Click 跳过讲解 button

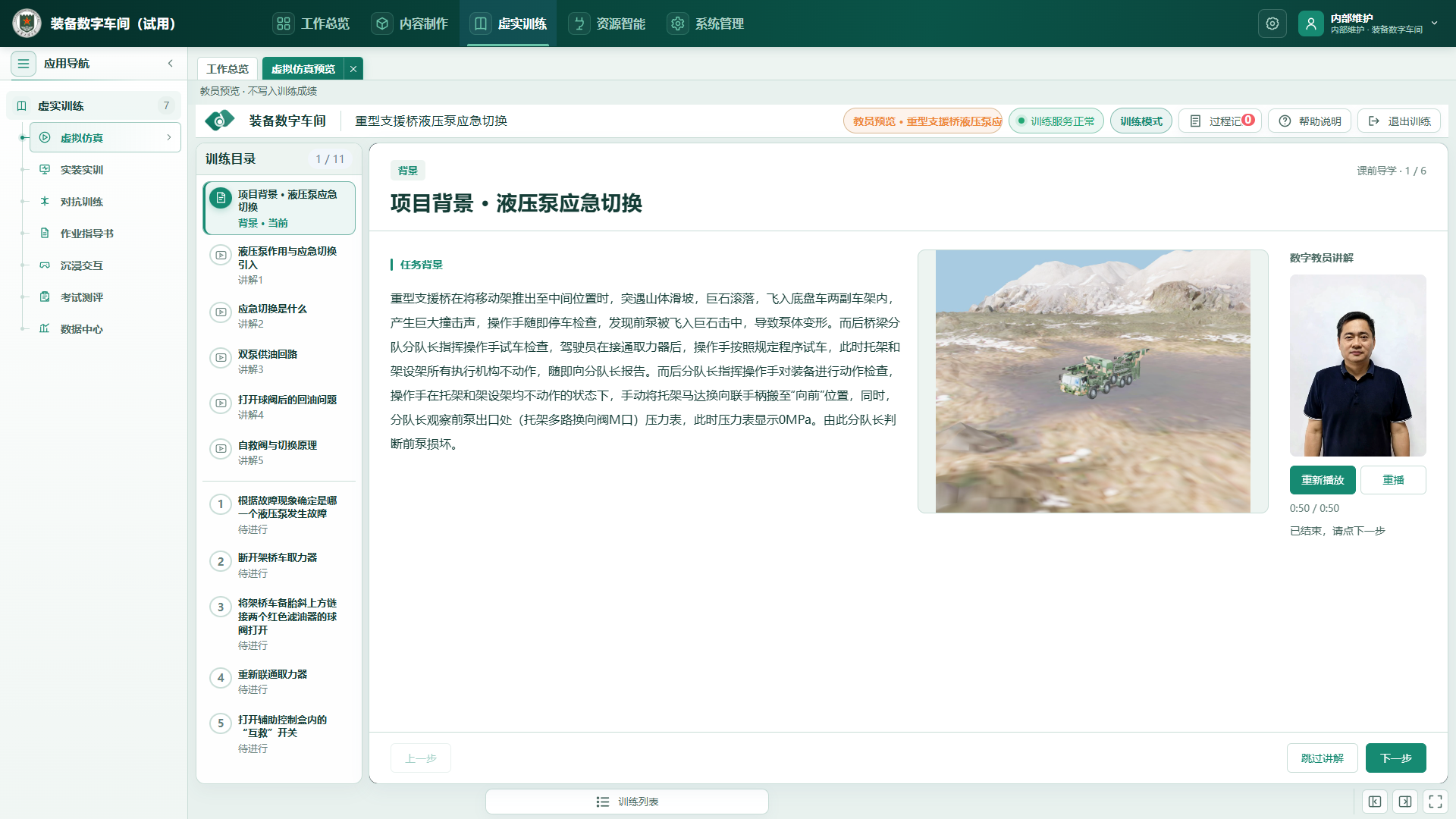click(1322, 758)
